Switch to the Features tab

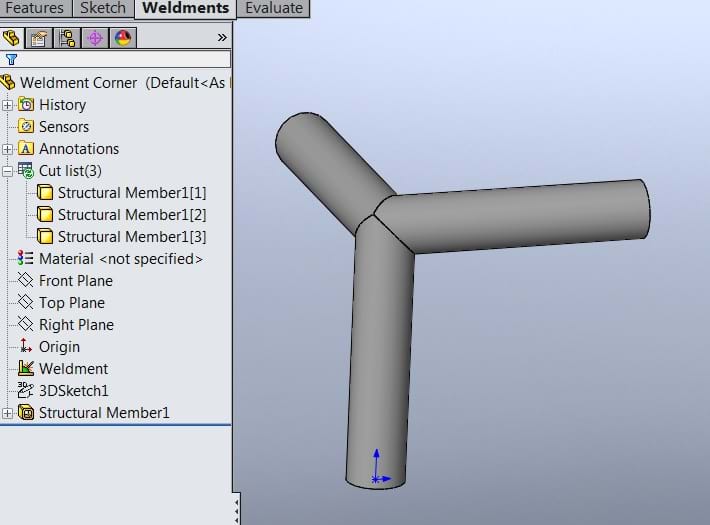(34, 8)
